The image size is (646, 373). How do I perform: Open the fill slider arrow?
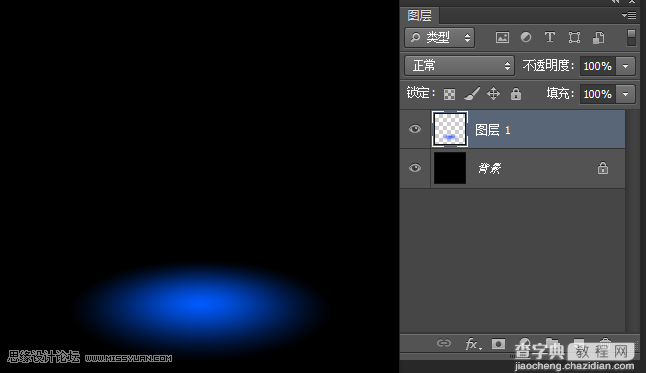tap(625, 94)
